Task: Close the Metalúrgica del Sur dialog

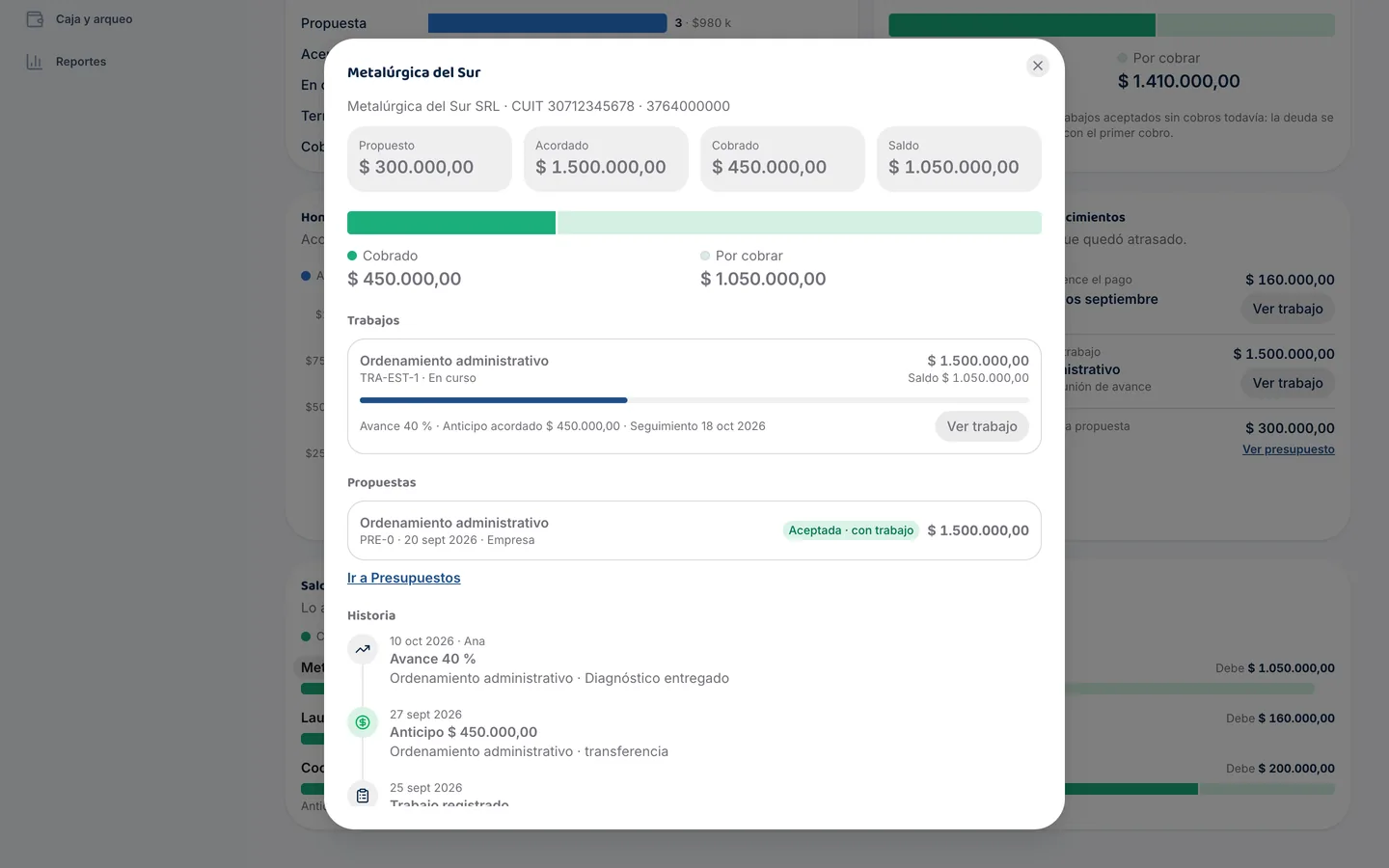Action: [1038, 66]
